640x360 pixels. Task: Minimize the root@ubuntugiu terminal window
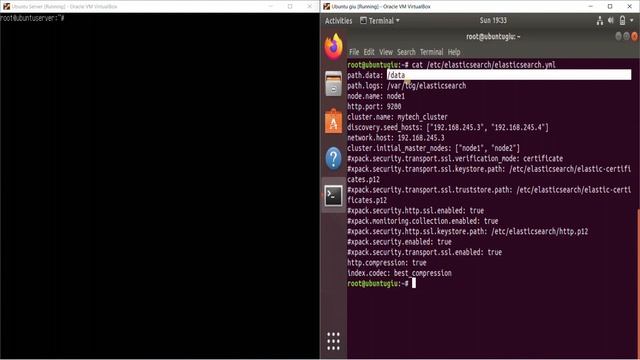coord(618,36)
